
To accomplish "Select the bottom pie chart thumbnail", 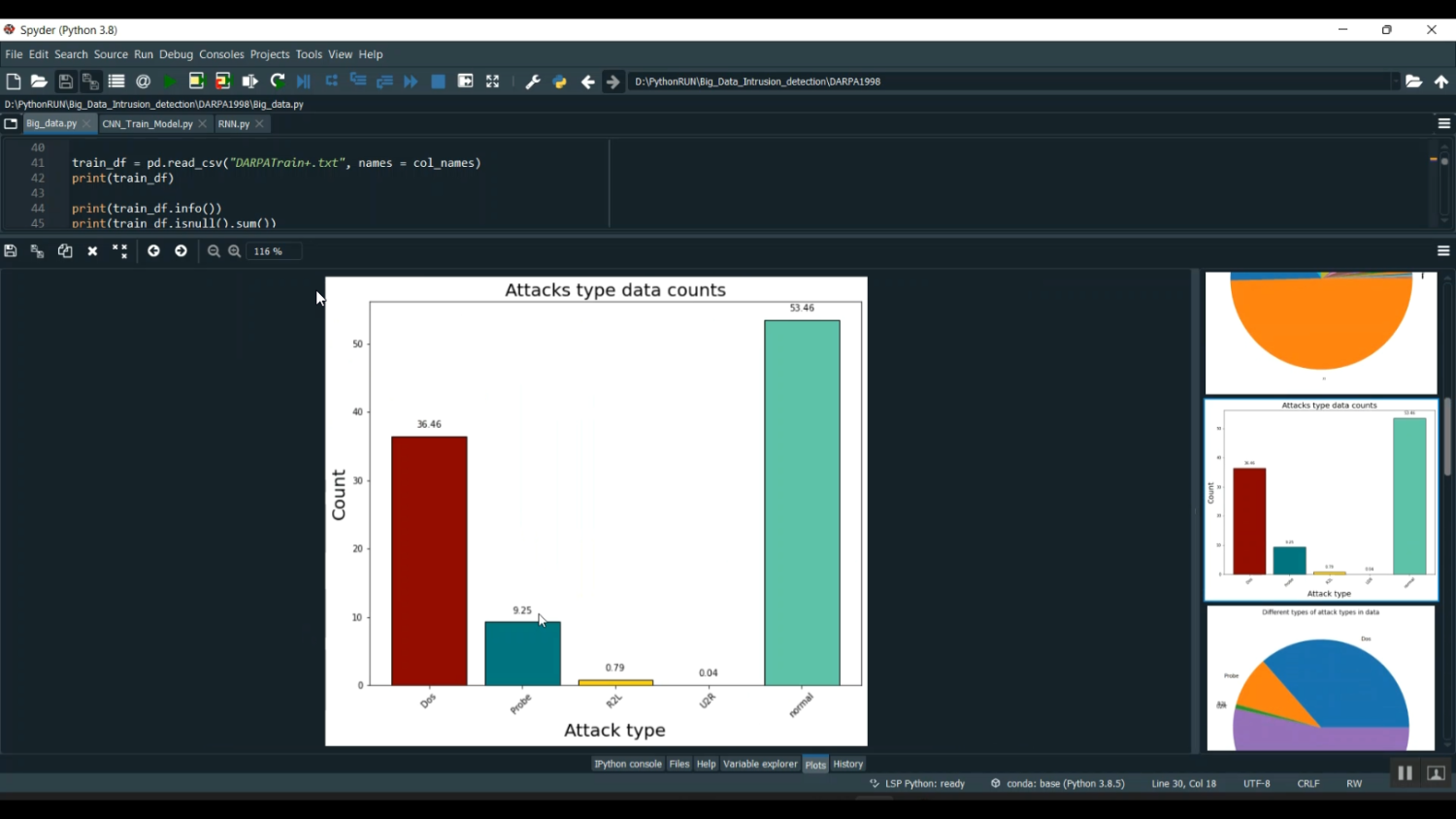I will pyautogui.click(x=1320, y=678).
